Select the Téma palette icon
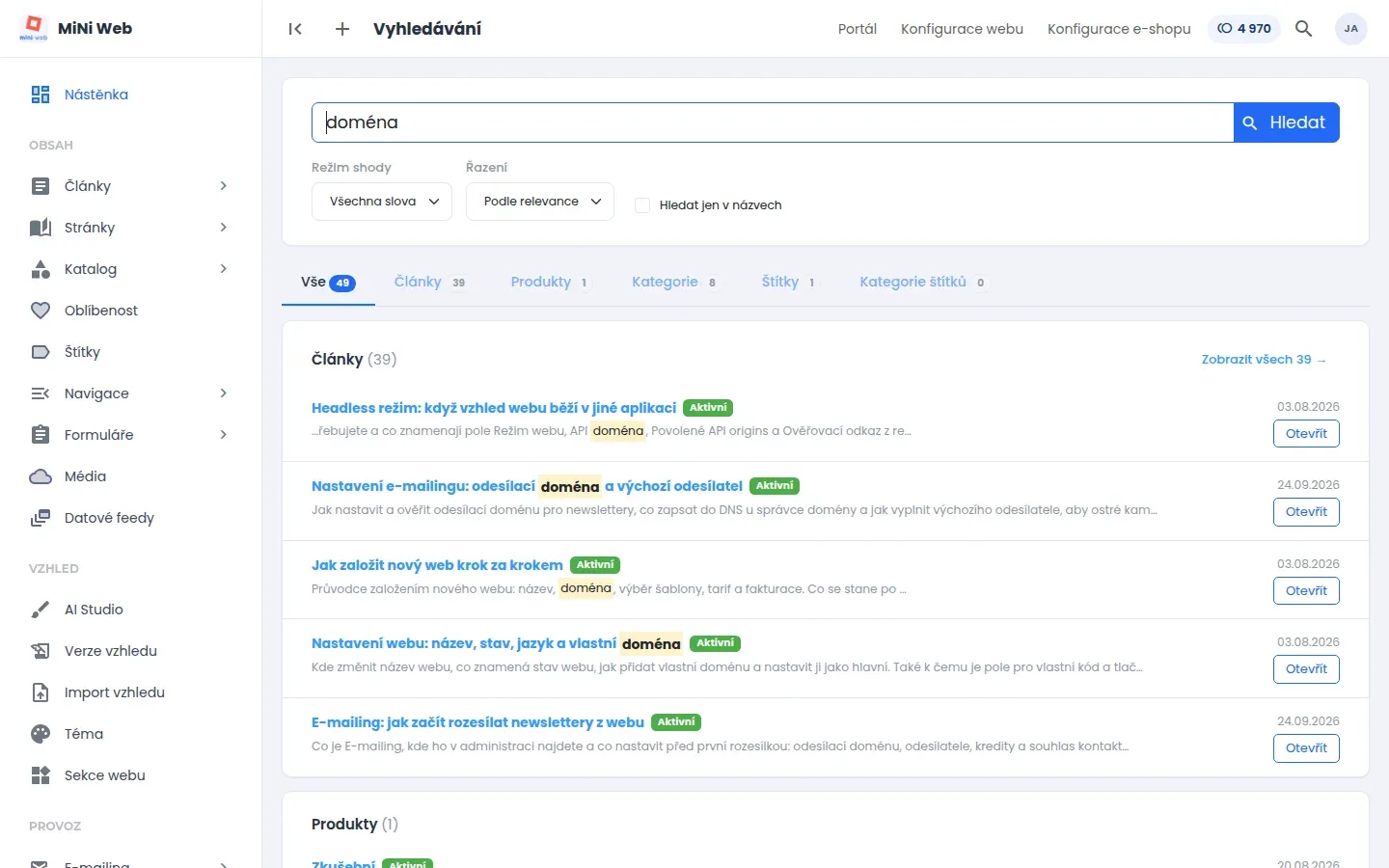Screen dimensions: 1389x868 coord(41,734)
